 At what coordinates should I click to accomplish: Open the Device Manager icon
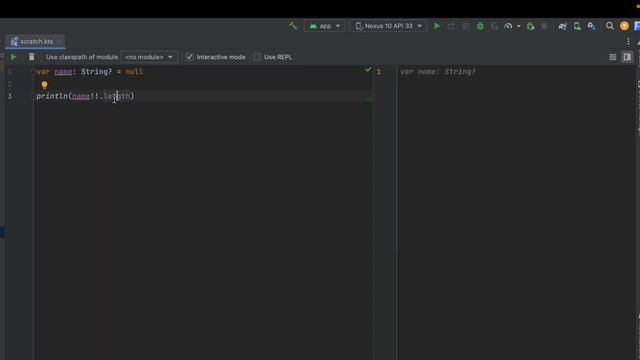577,26
